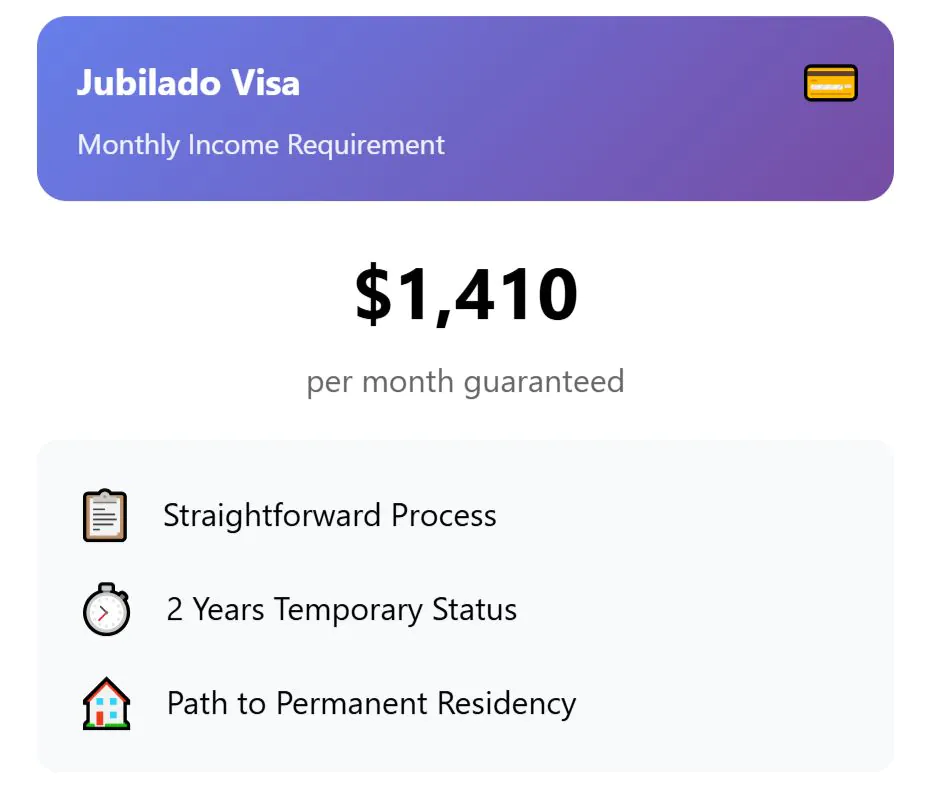Click Monthly Income Requirement subtitle

(261, 145)
